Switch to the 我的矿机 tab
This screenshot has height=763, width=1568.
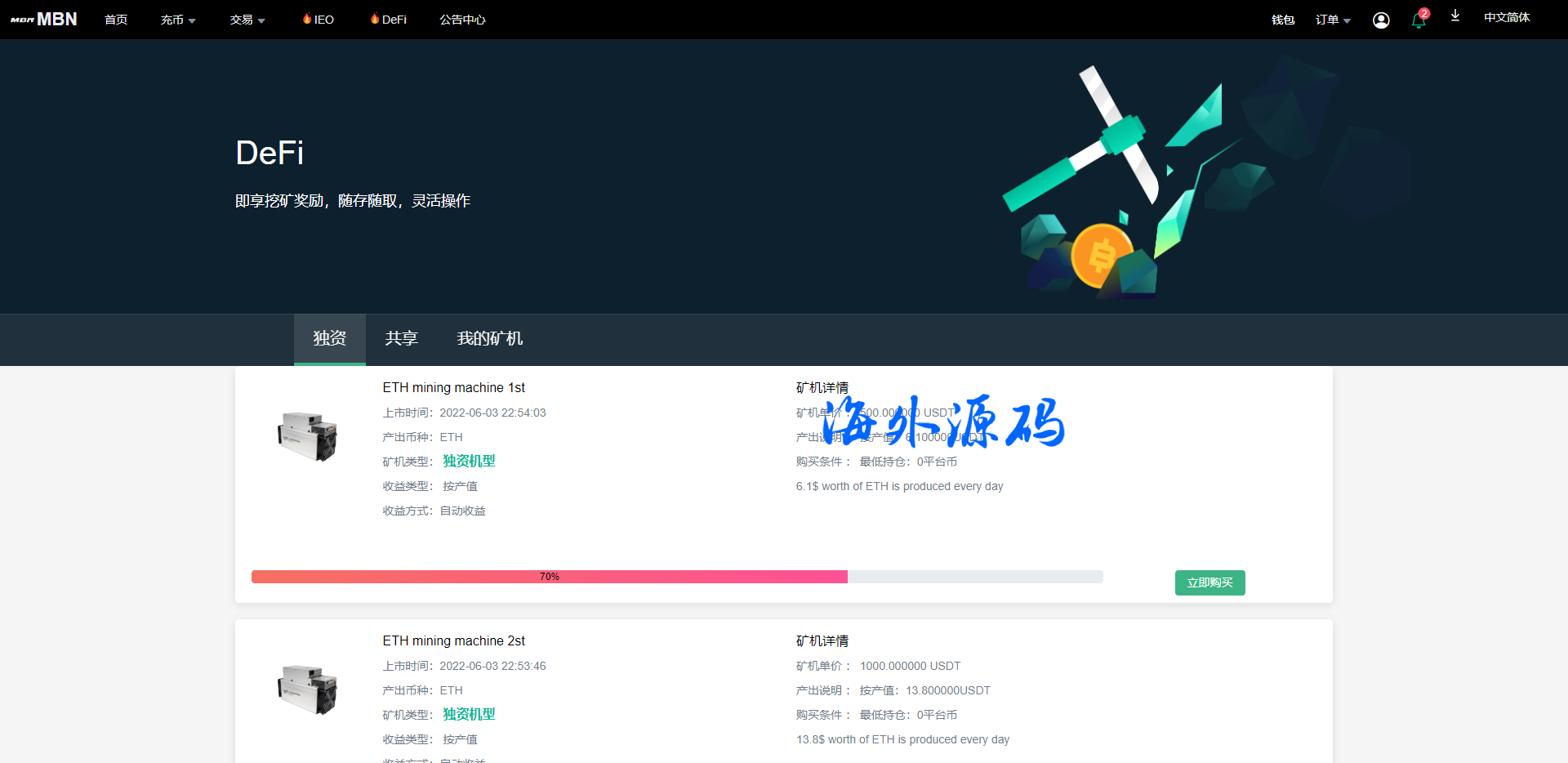tap(489, 338)
